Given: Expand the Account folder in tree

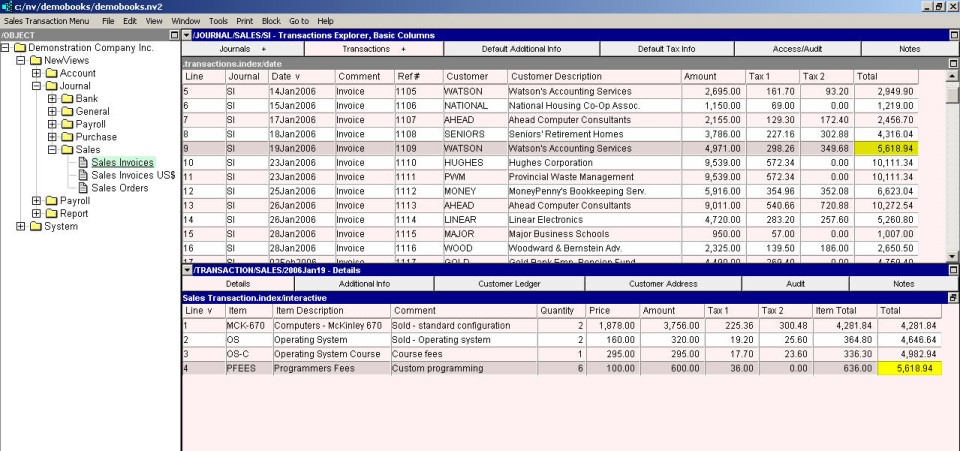Looking at the screenshot, I should coord(37,73).
